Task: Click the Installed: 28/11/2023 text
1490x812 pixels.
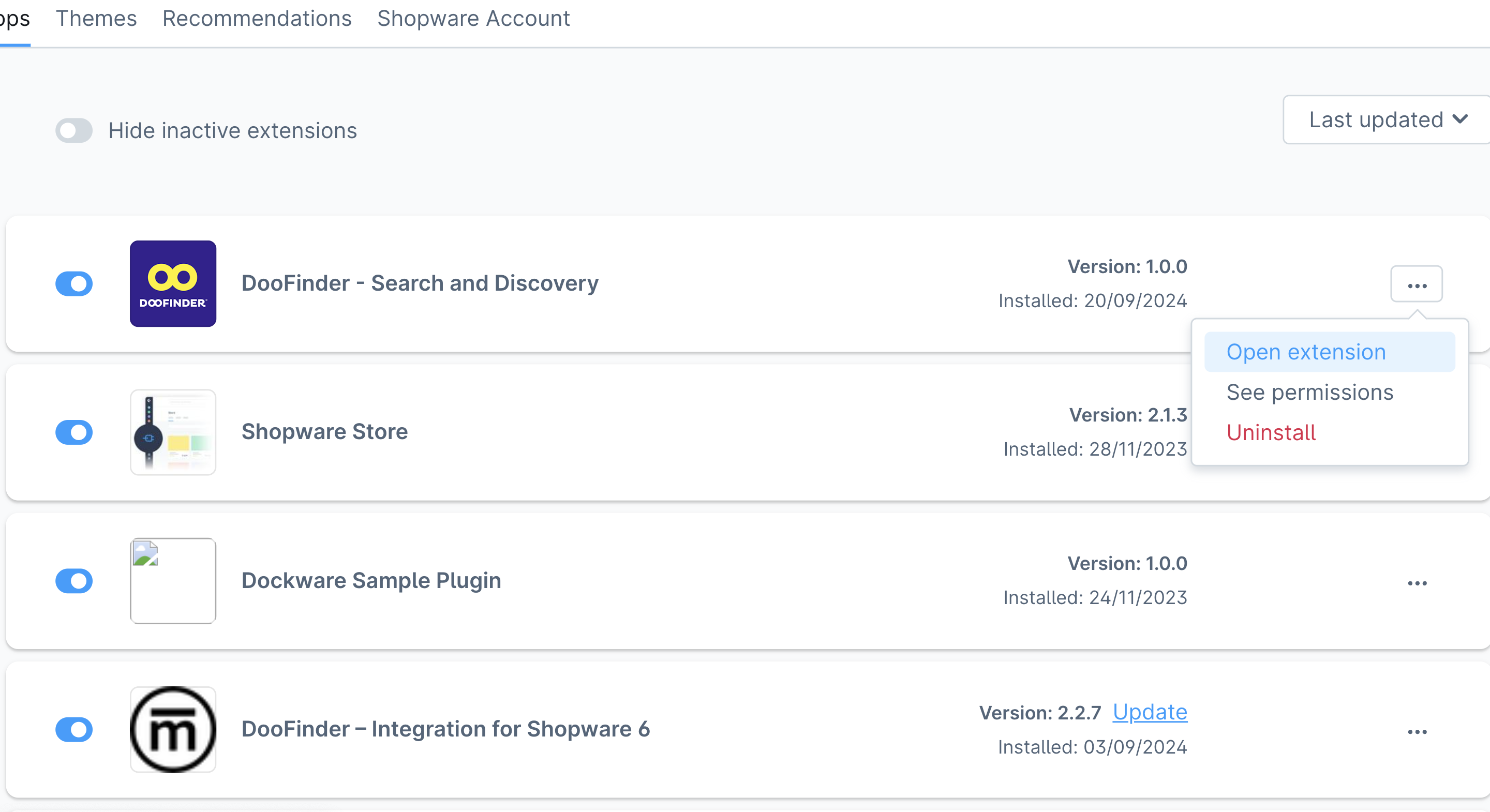Action: [x=1095, y=449]
